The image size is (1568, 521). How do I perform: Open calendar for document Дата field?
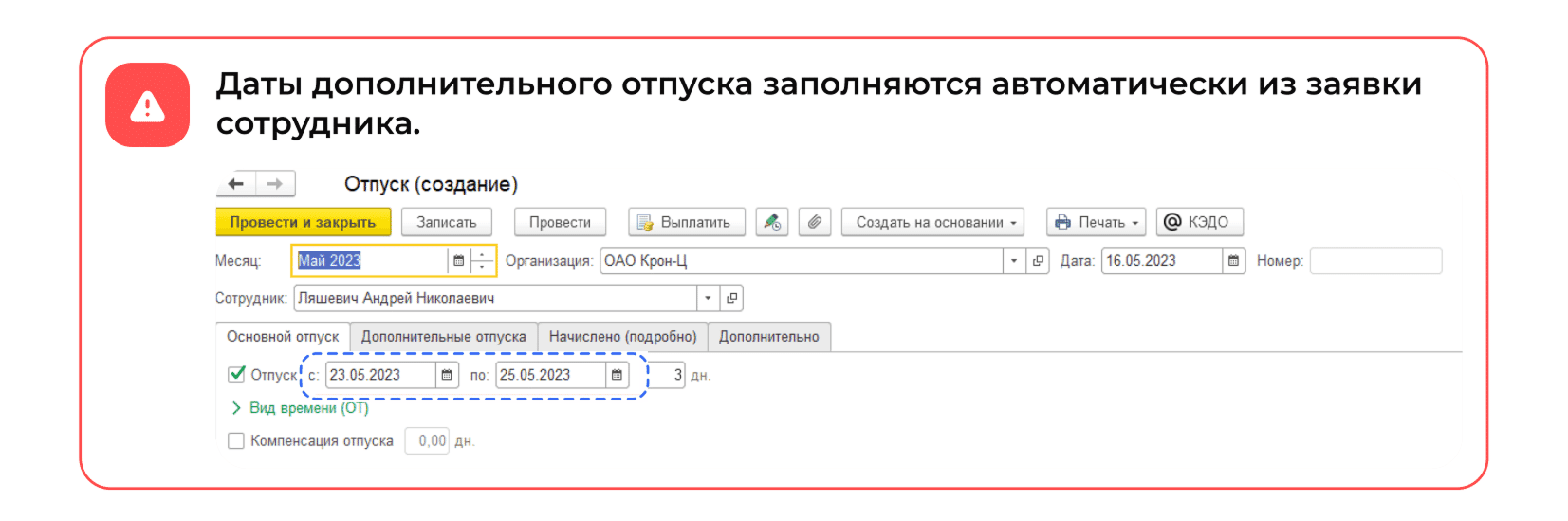coord(1233,261)
